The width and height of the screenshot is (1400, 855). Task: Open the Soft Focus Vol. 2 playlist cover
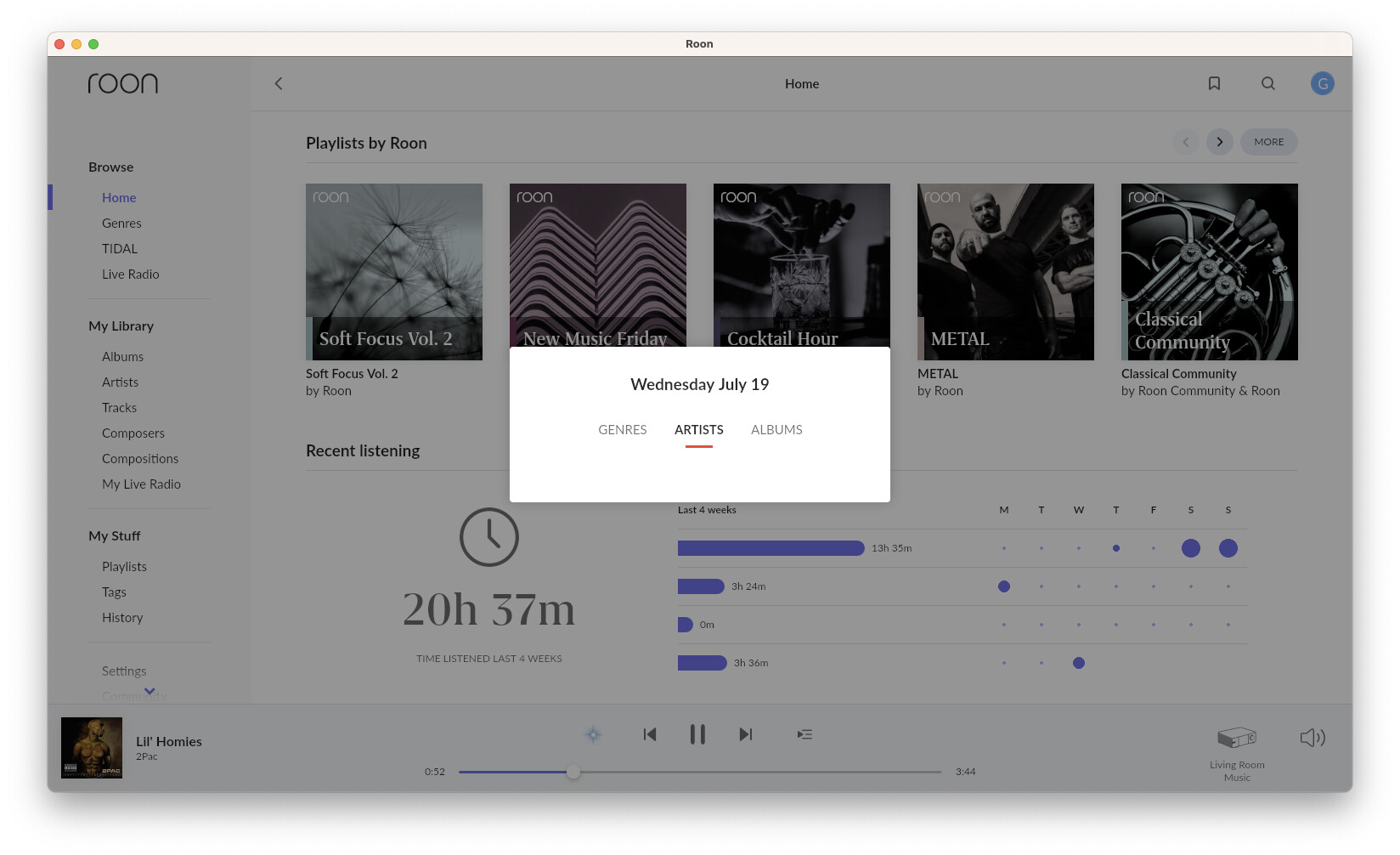pos(394,272)
